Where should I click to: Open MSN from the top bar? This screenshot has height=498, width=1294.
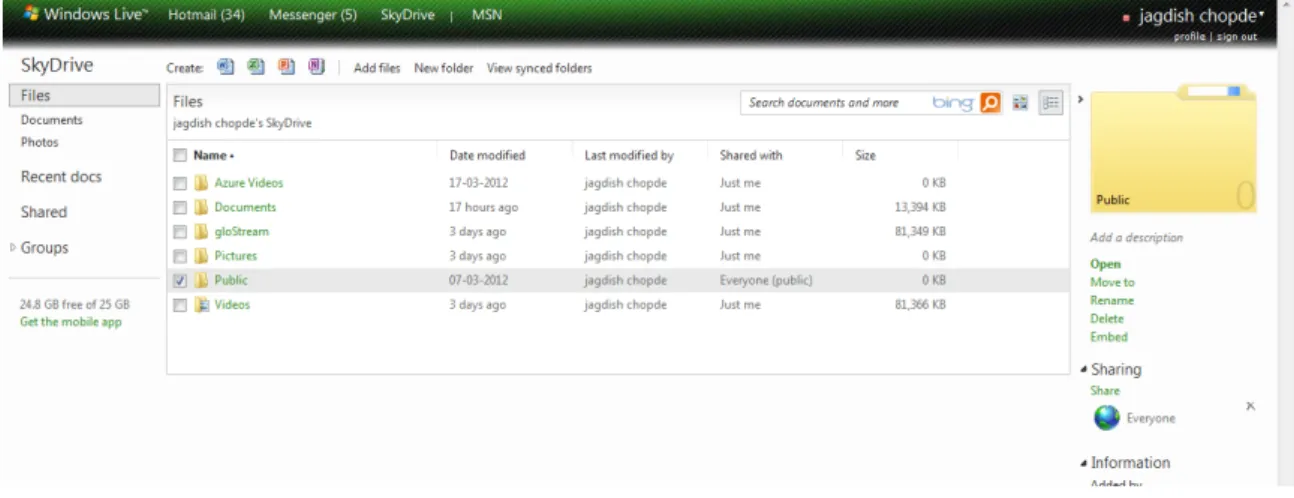487,15
